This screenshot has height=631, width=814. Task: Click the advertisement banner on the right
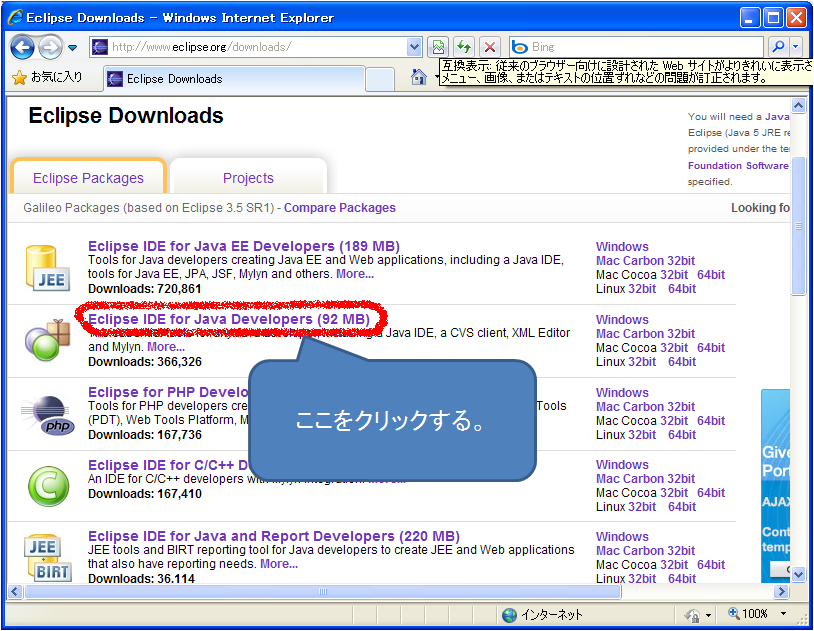pyautogui.click(x=775, y=486)
